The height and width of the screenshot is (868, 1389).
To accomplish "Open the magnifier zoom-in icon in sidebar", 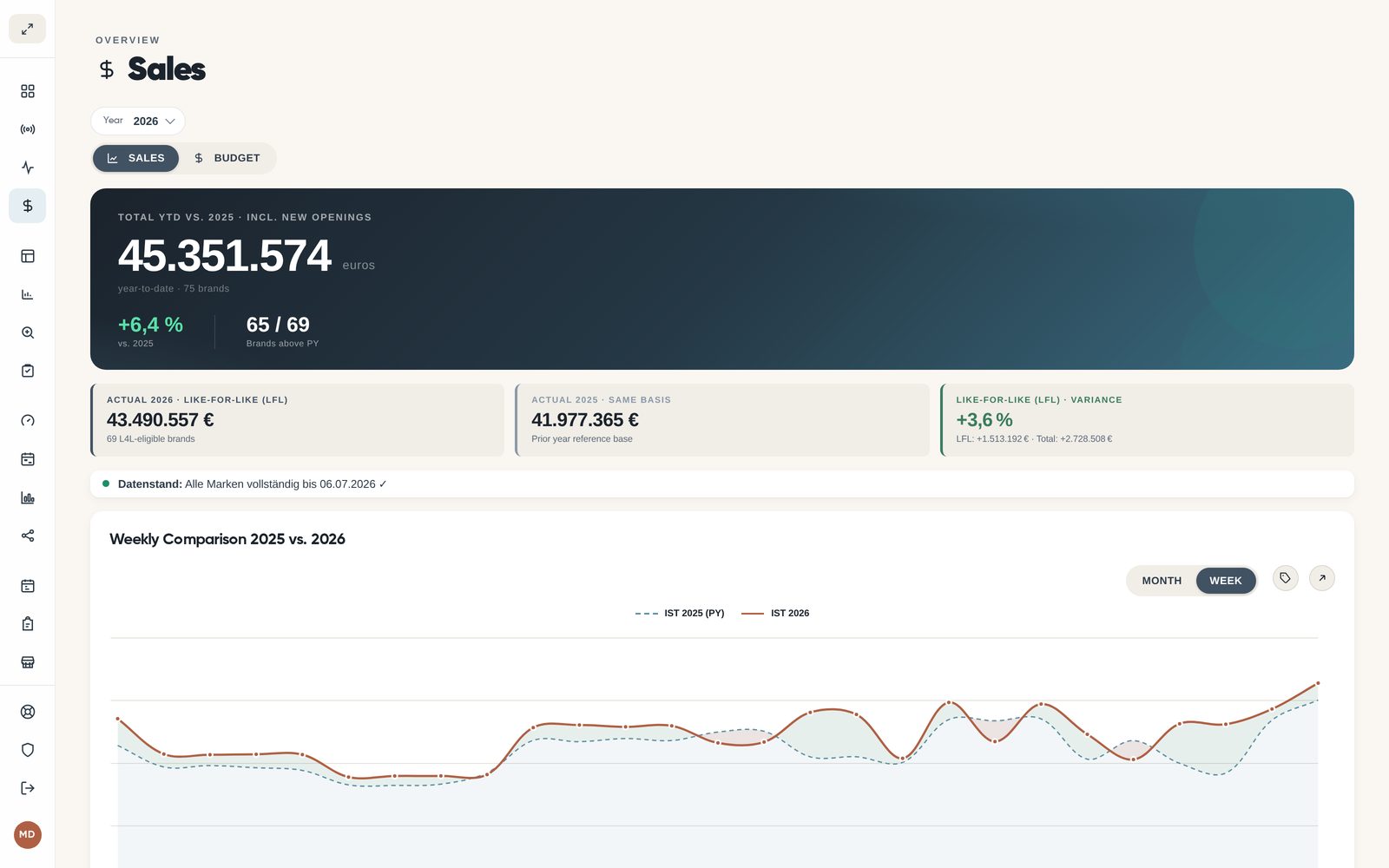I will 28,332.
